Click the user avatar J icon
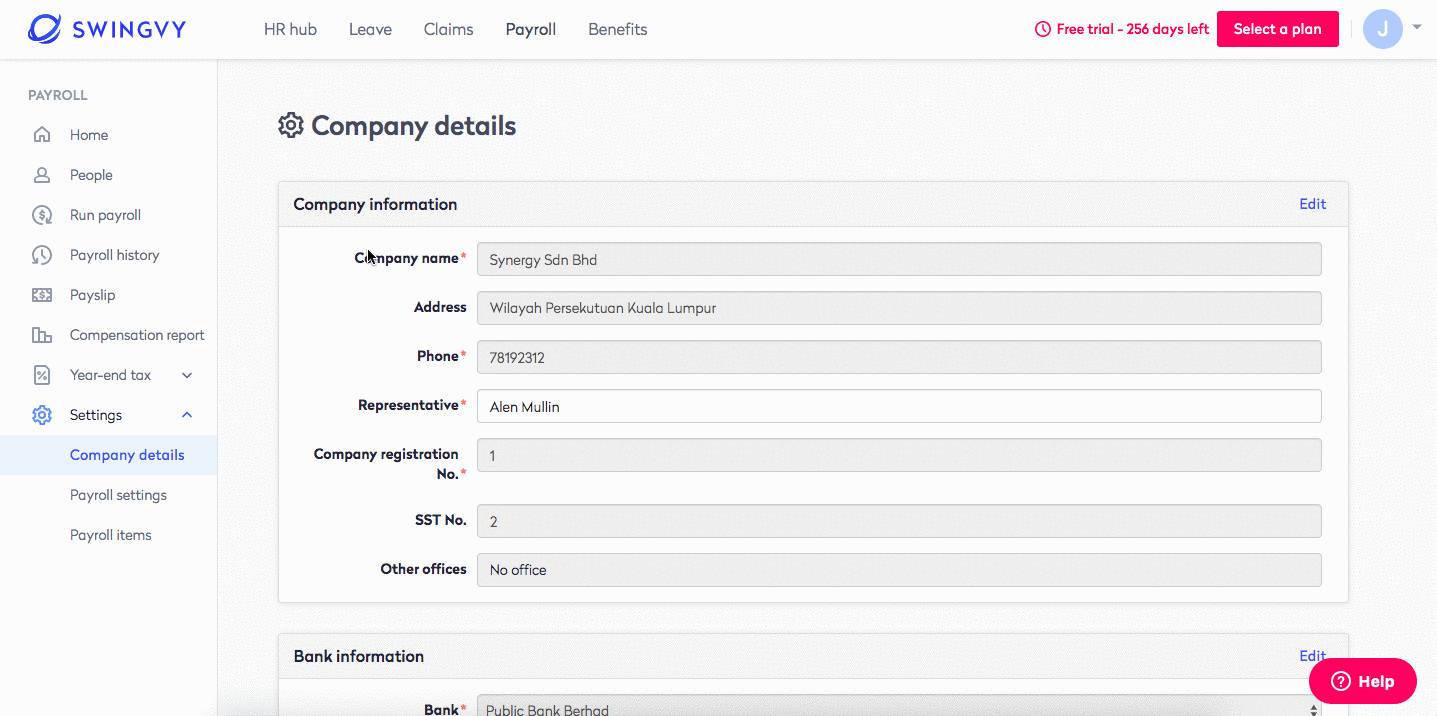This screenshot has height=716, width=1437. [1383, 29]
